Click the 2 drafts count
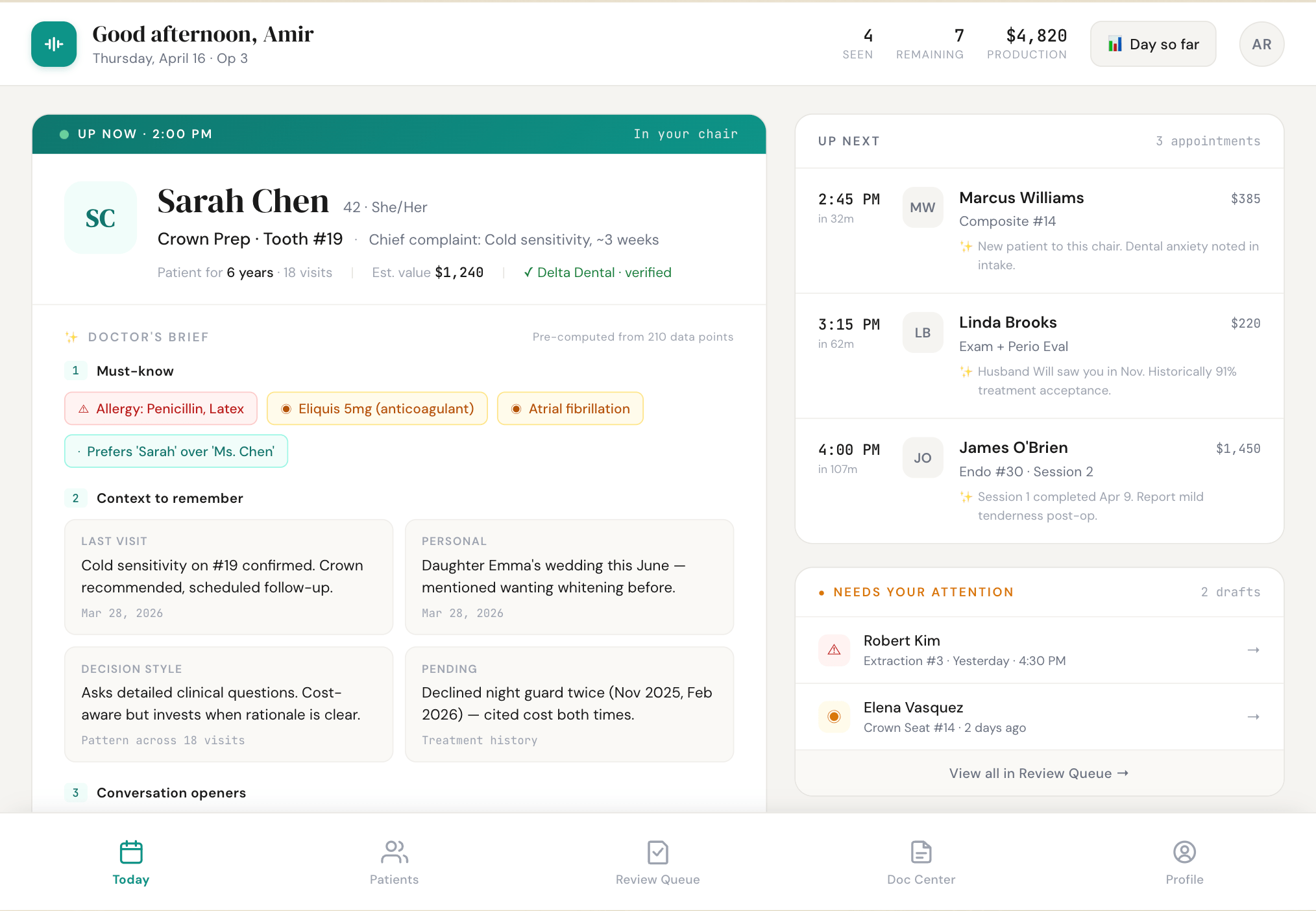Screen dimensions: 1316x911 [1230, 592]
